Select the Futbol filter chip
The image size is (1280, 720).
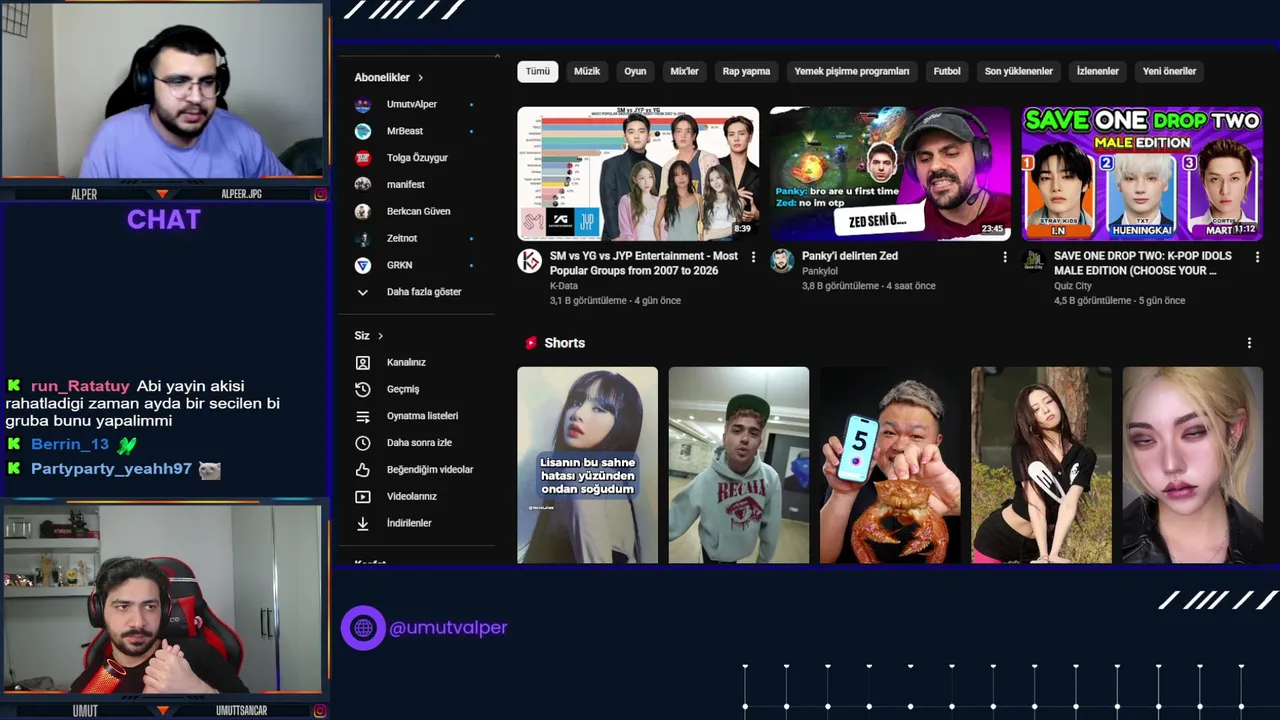[947, 71]
